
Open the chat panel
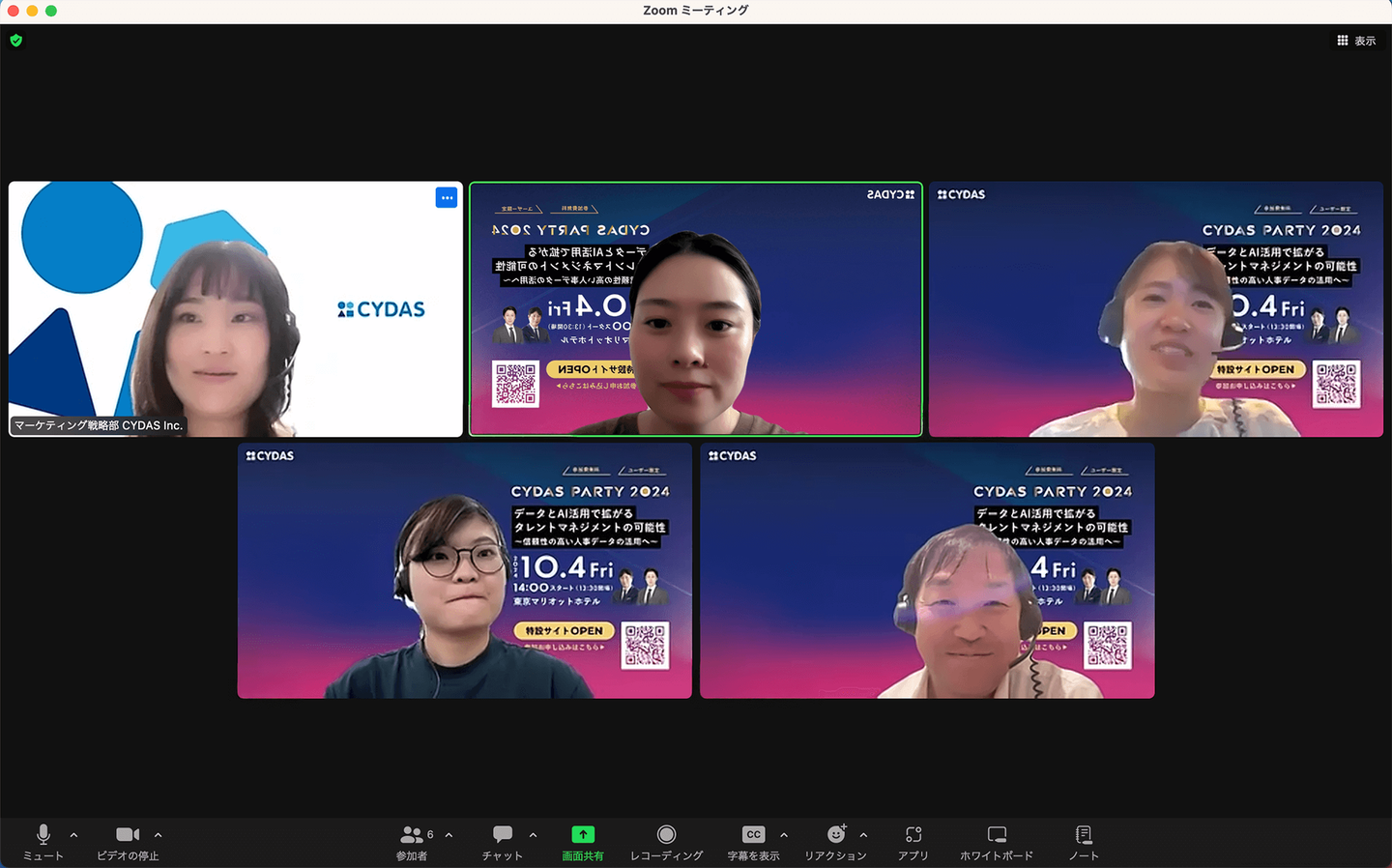[503, 841]
